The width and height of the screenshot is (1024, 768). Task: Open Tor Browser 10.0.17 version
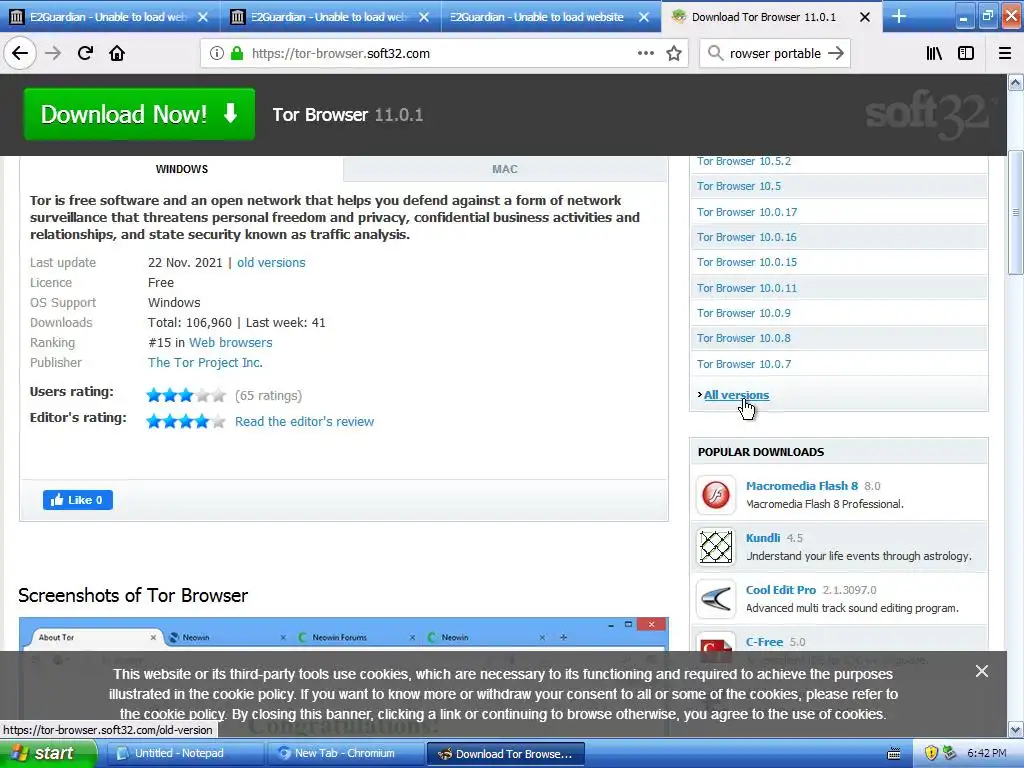click(x=746, y=212)
